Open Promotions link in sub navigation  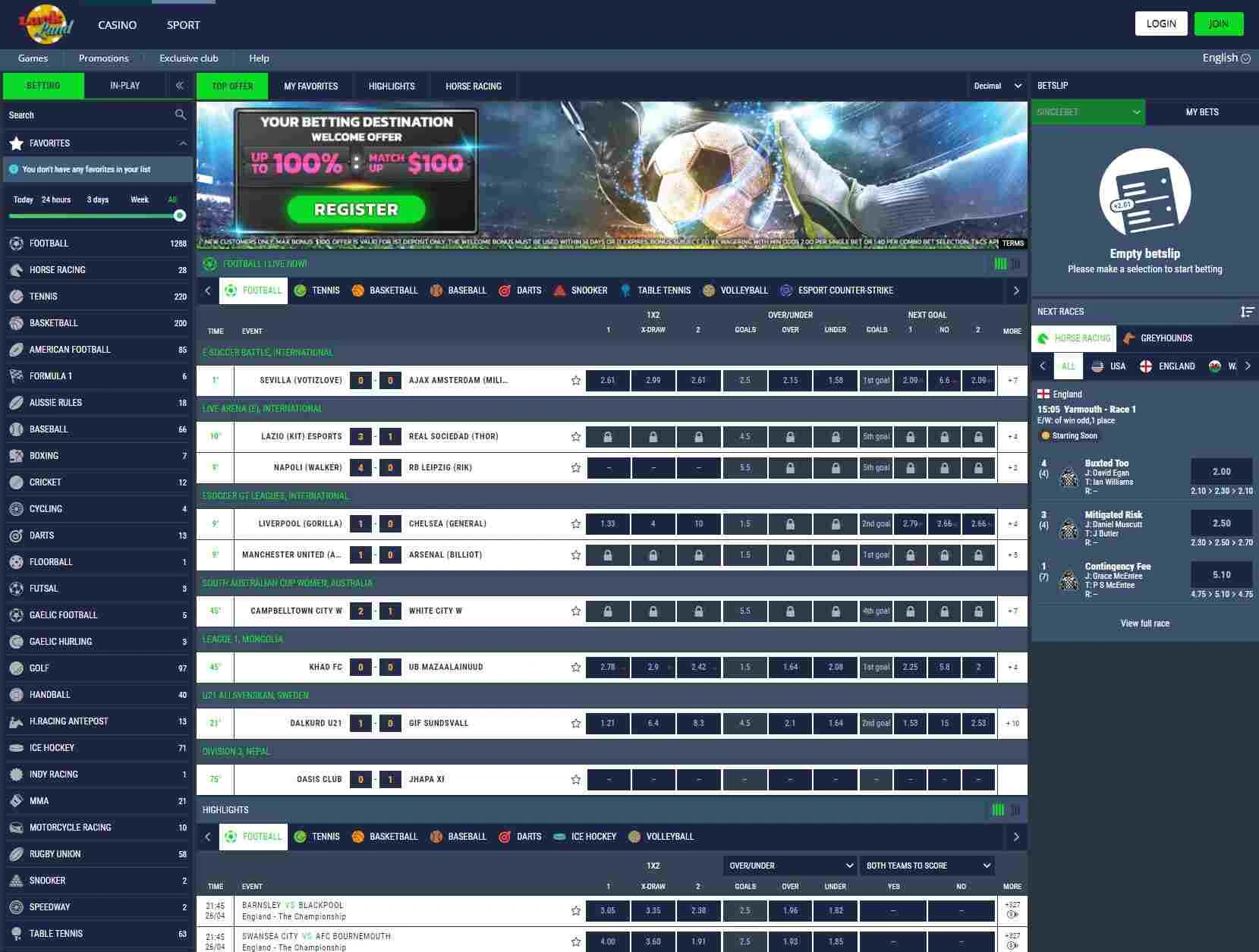tap(104, 58)
